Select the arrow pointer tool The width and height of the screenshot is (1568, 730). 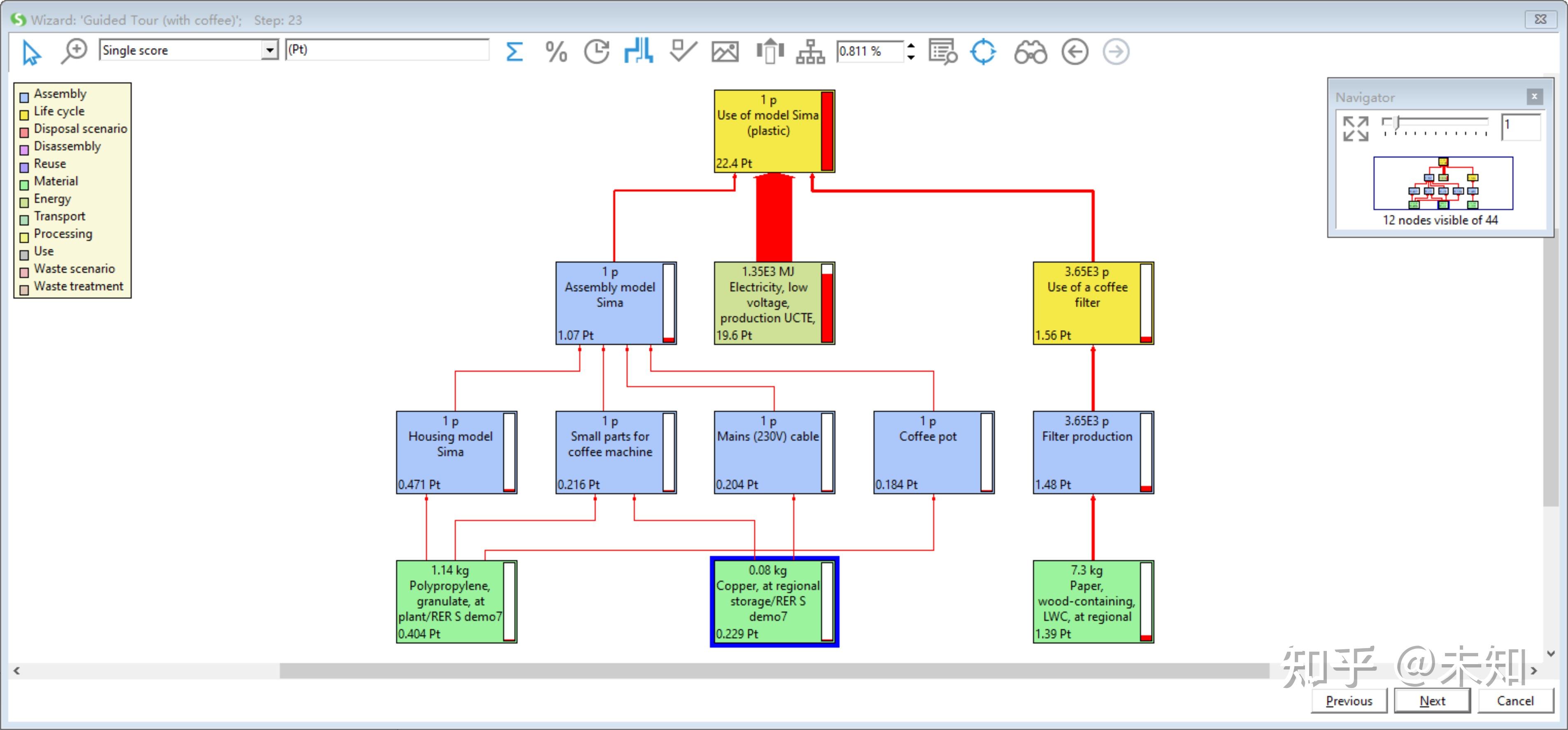pos(30,52)
